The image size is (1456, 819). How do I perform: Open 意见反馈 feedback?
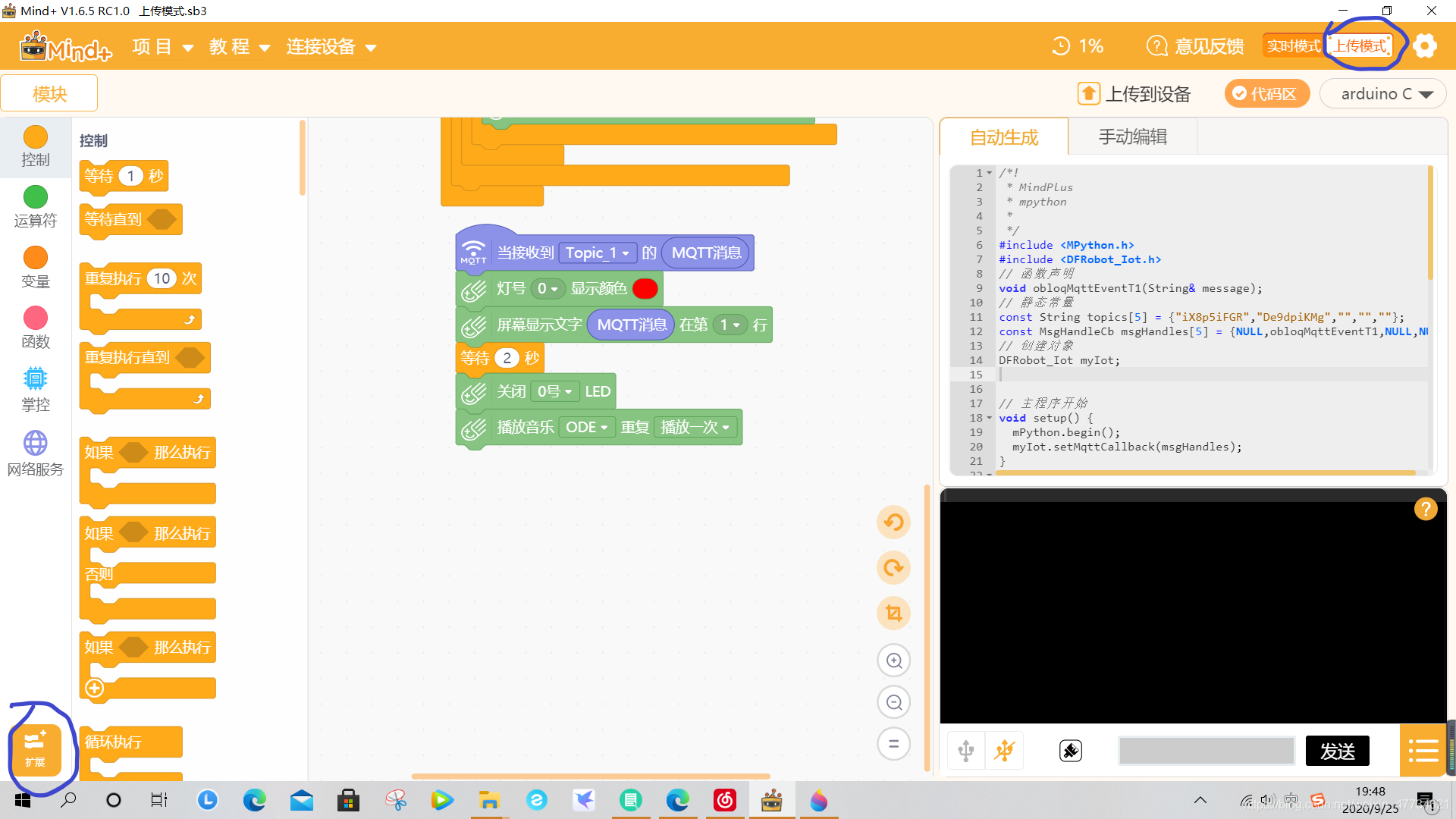click(x=1195, y=46)
